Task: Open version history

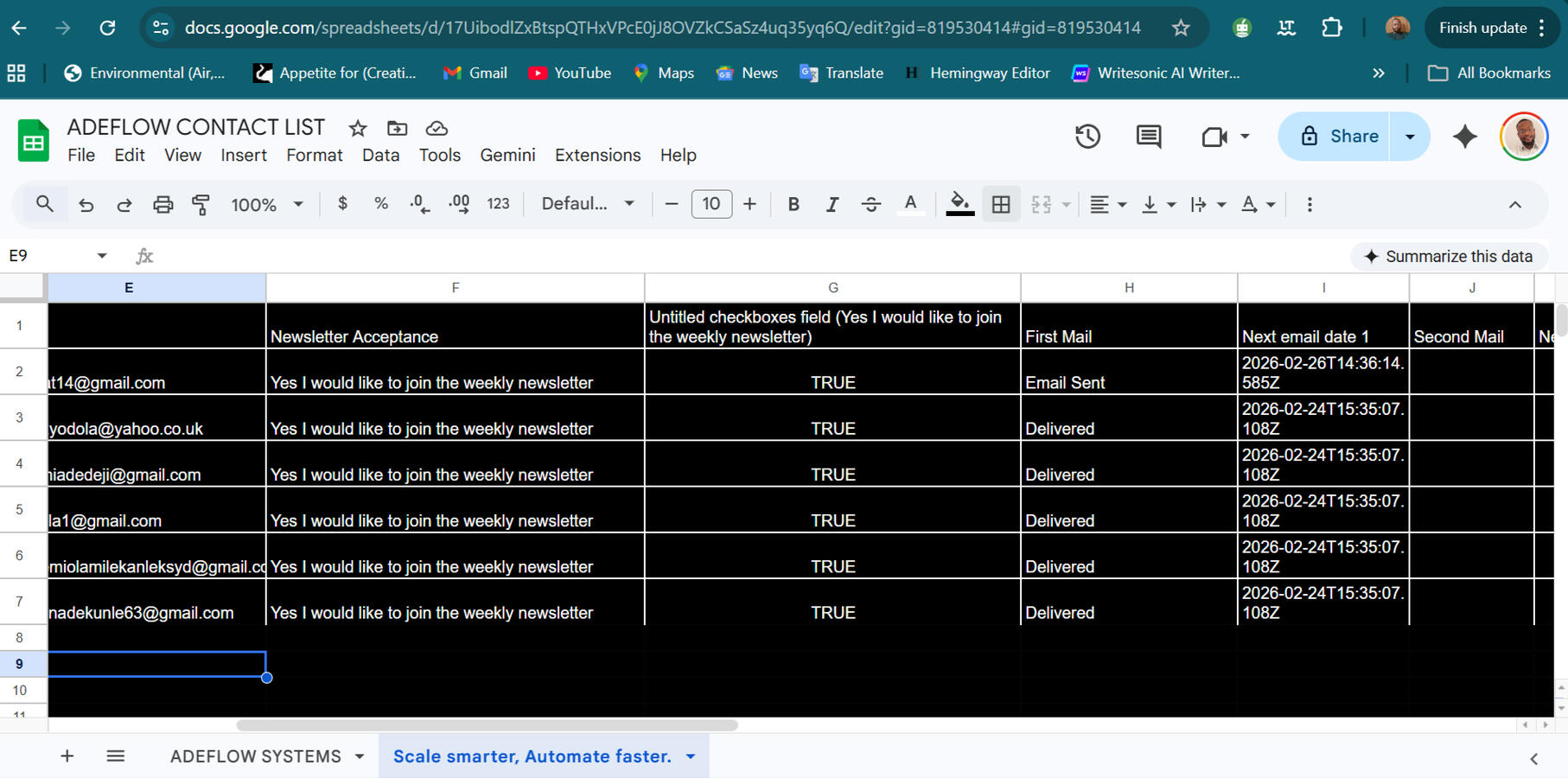Action: (1087, 136)
